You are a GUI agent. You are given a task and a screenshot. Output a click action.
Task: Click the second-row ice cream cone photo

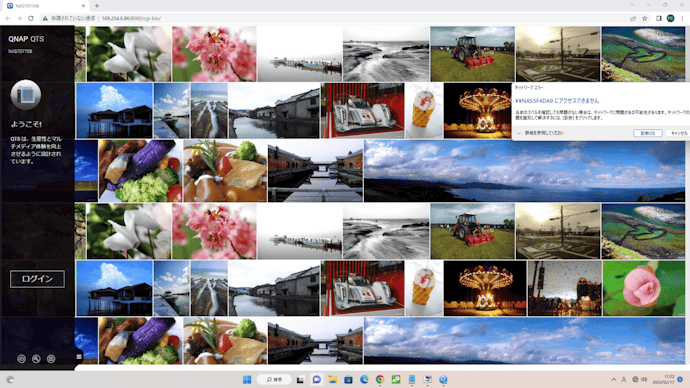[423, 111]
